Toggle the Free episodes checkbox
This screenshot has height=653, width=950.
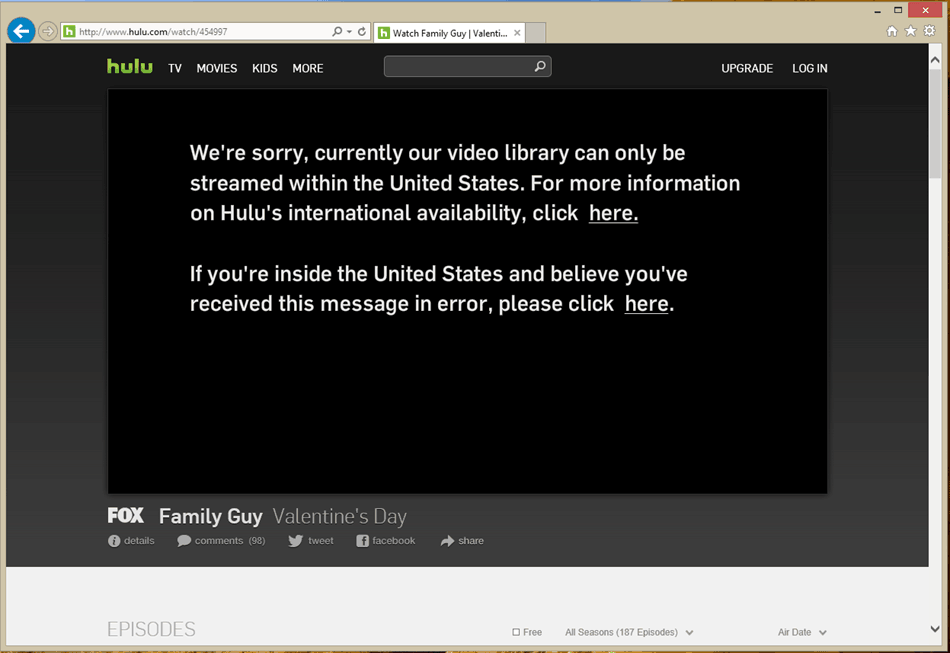click(516, 632)
